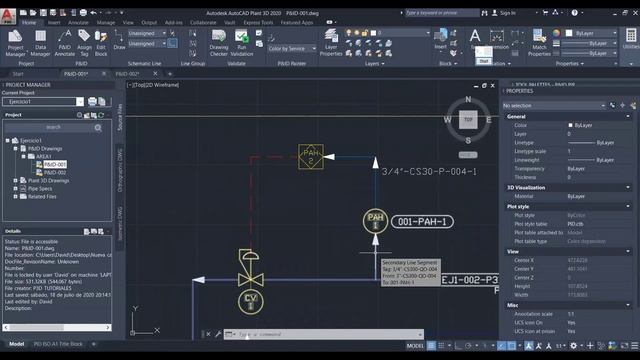Click the Plot printer icon in quick access toolbar
The height and width of the screenshot is (360, 640).
[x=83, y=13]
